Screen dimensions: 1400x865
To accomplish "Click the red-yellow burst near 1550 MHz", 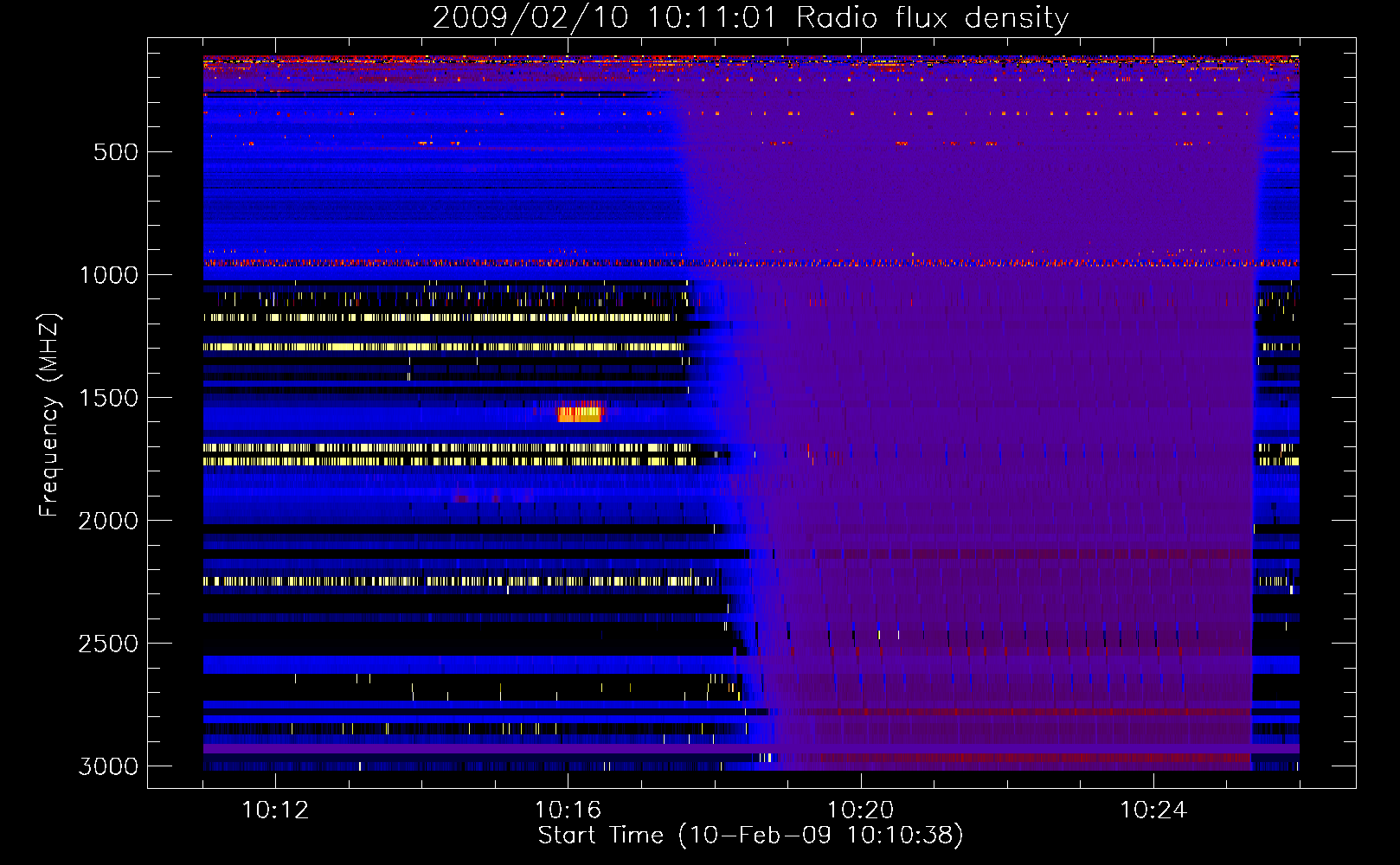I will click(x=580, y=411).
